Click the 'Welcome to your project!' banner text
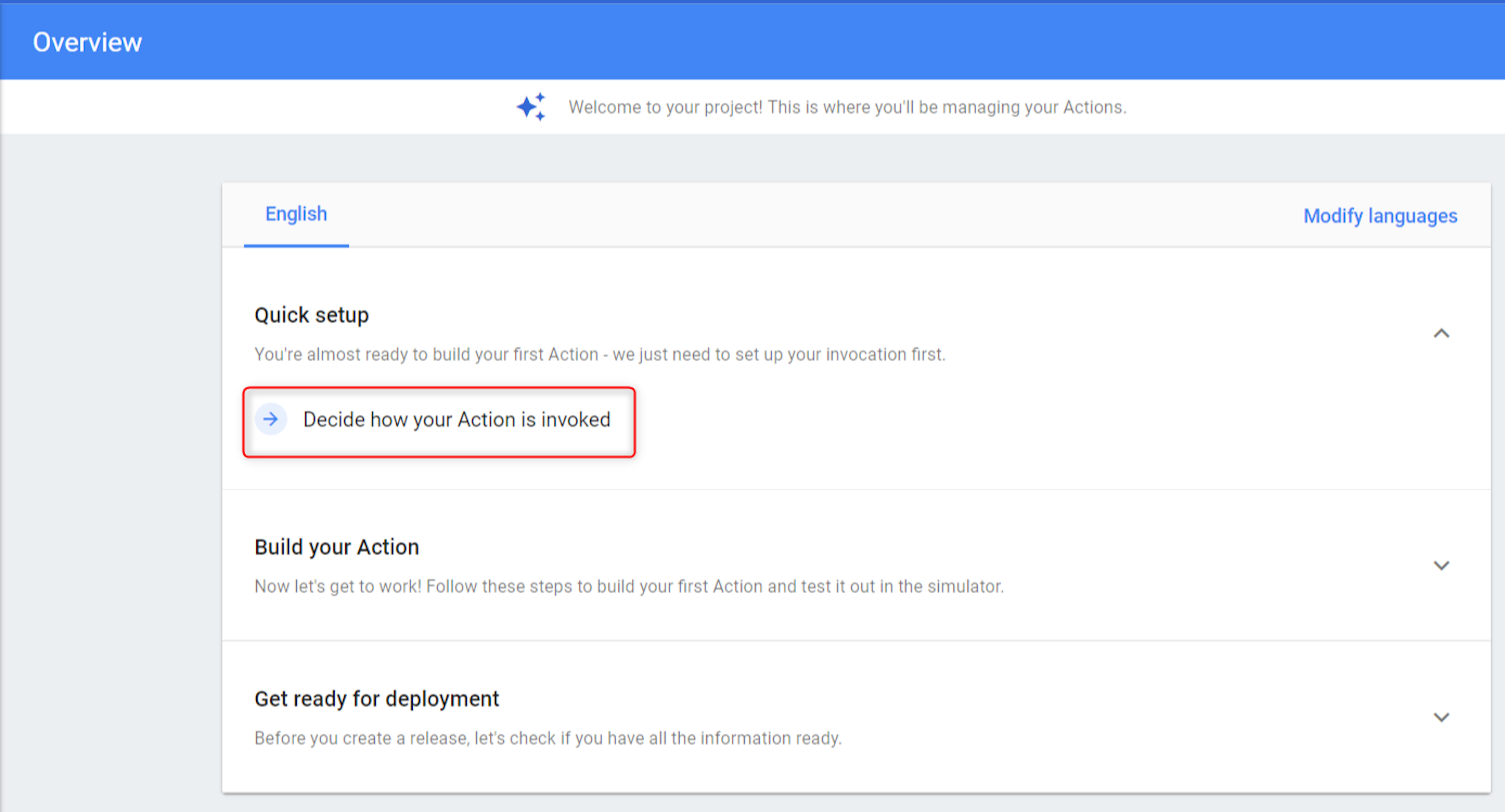The height and width of the screenshot is (812, 1505). pyautogui.click(x=847, y=107)
